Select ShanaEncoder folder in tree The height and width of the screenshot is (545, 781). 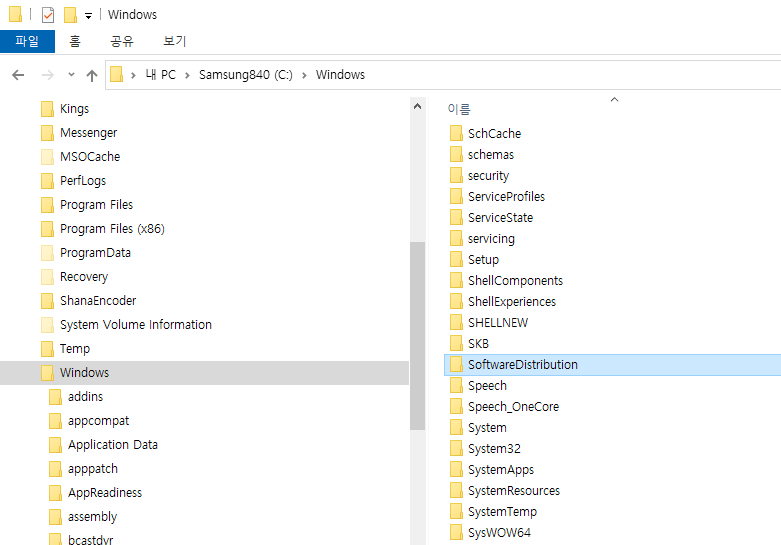pyautogui.click(x=98, y=300)
